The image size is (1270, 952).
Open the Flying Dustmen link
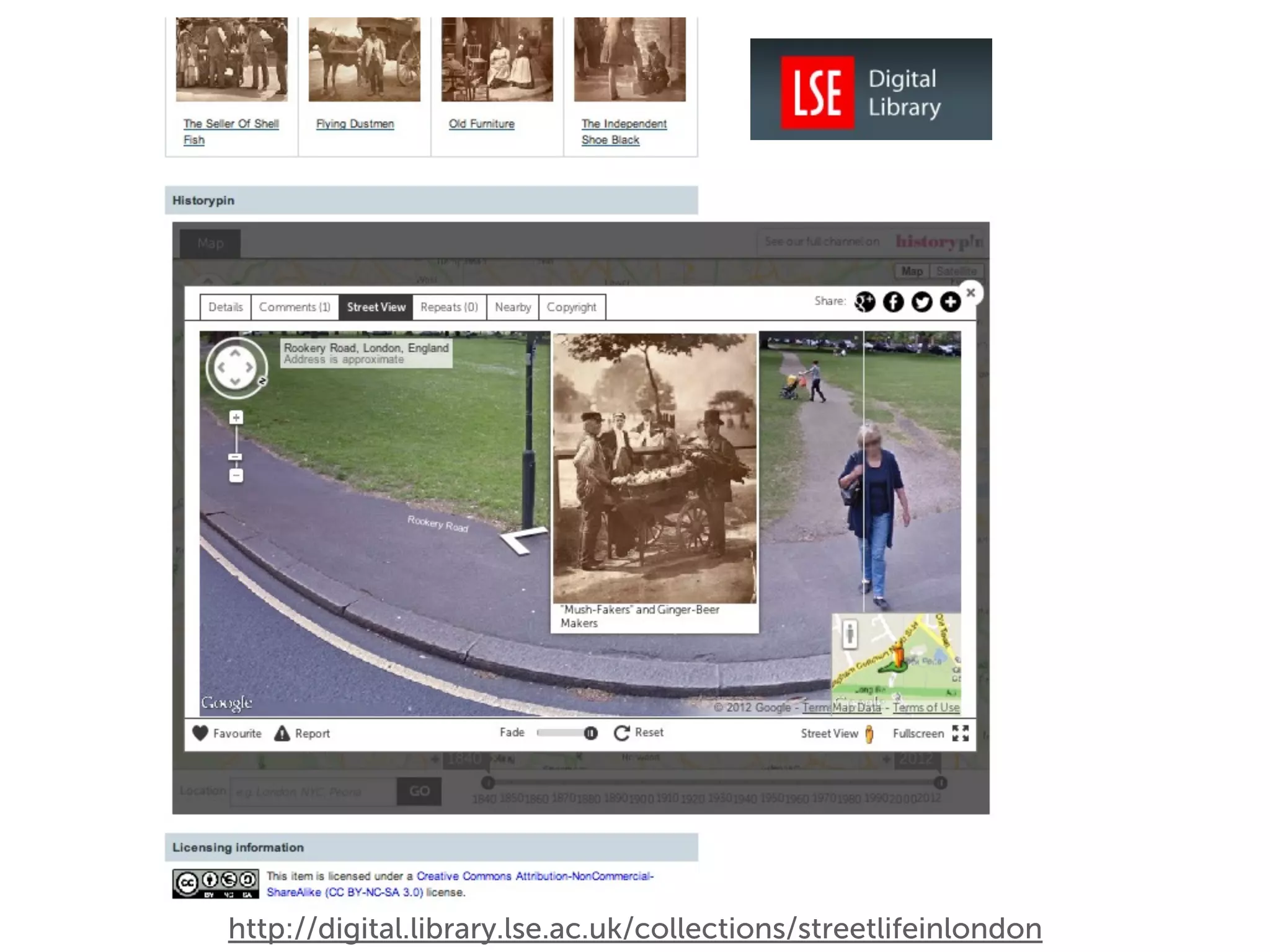coord(355,124)
